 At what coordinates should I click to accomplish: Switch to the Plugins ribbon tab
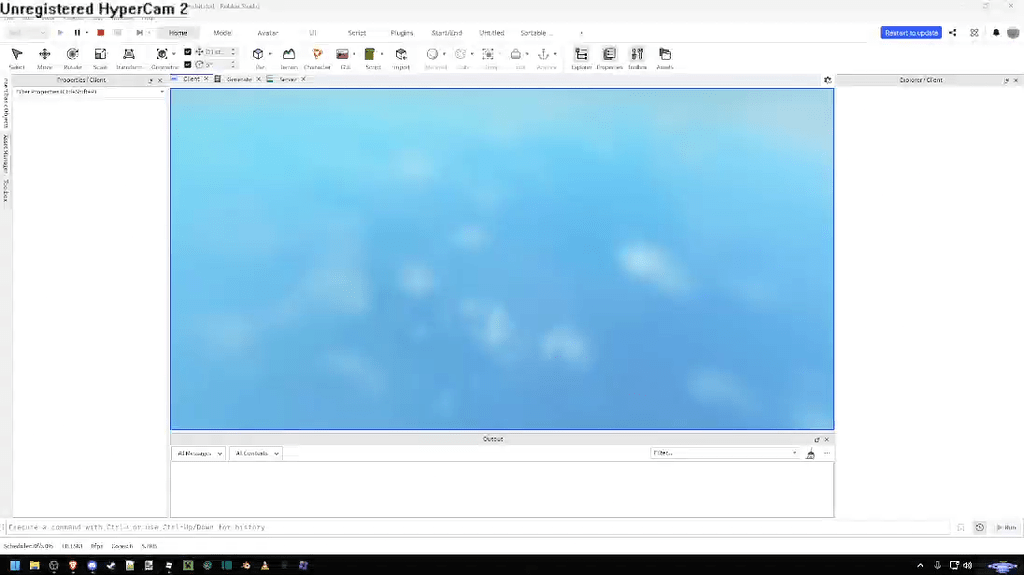coord(402,33)
